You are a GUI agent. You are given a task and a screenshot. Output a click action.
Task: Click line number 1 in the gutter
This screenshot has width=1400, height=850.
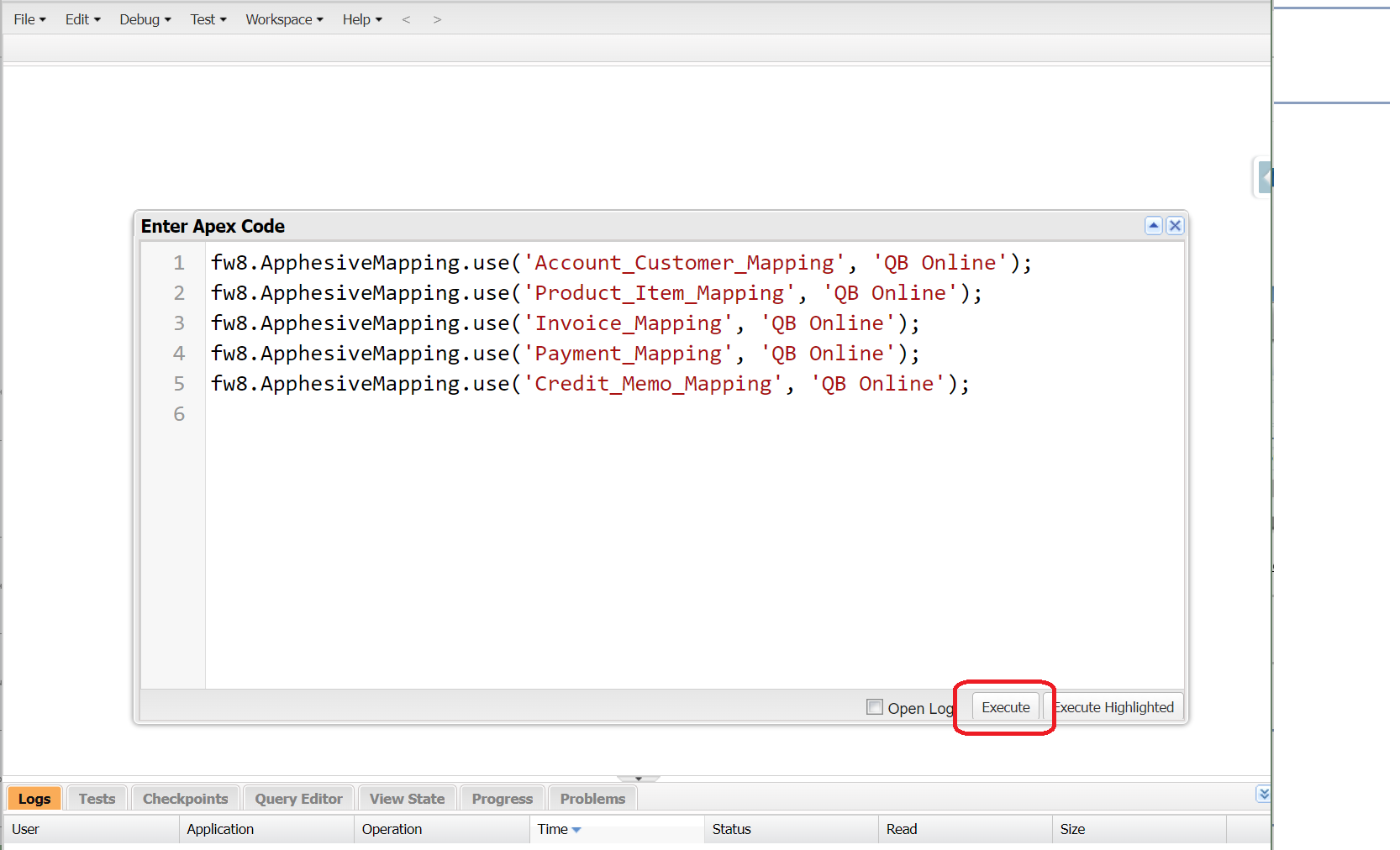pyautogui.click(x=179, y=263)
